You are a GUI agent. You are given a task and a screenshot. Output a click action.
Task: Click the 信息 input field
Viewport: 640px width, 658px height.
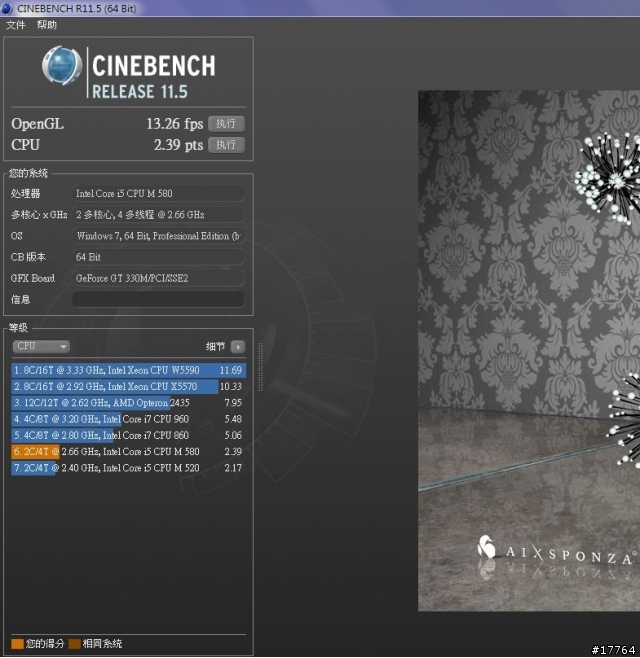pyautogui.click(x=158, y=299)
